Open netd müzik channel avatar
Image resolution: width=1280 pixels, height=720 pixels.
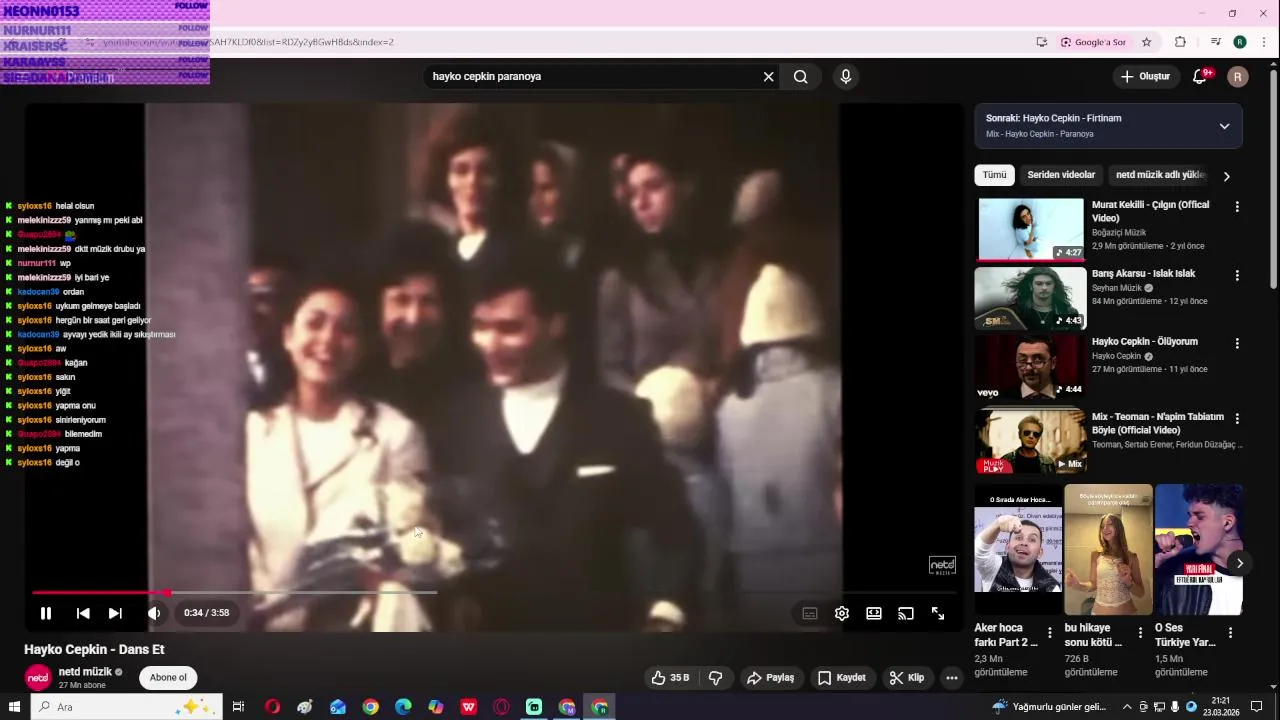point(38,678)
